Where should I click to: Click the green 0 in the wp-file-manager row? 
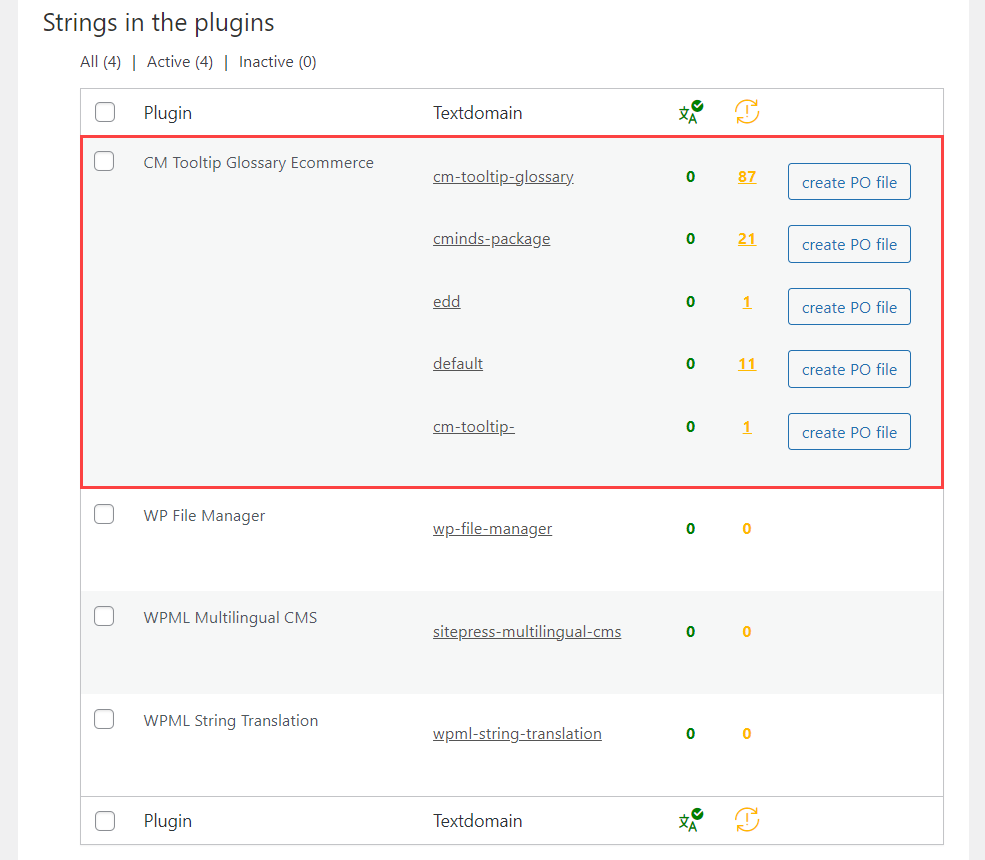[x=690, y=529]
